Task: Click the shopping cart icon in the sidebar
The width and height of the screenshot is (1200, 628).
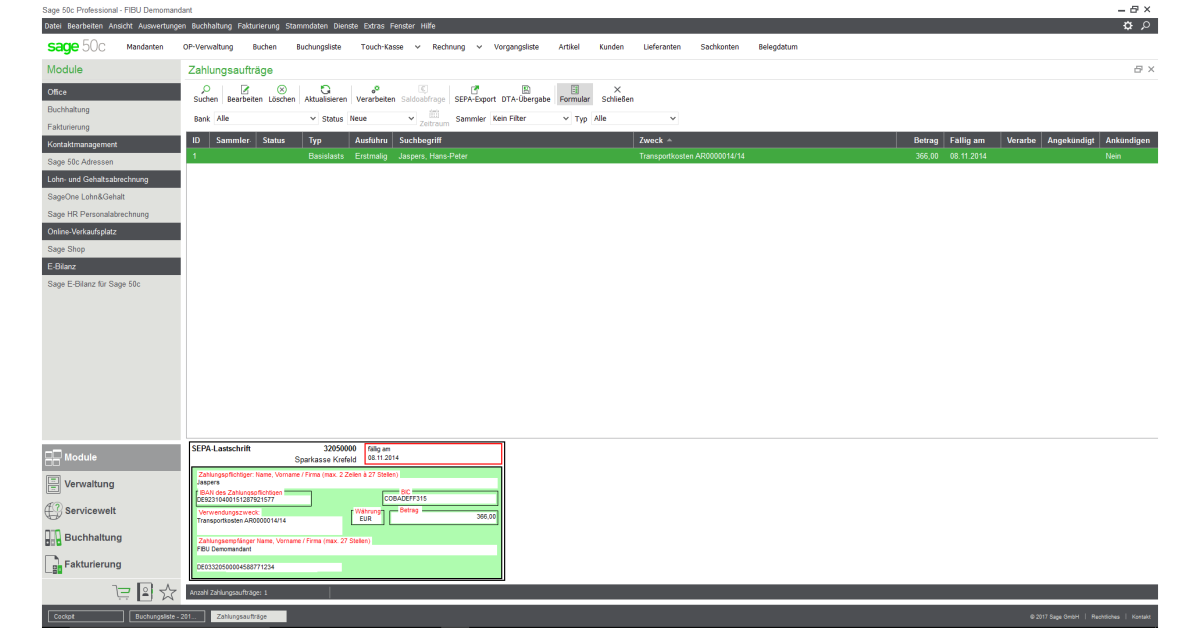Action: 122,592
